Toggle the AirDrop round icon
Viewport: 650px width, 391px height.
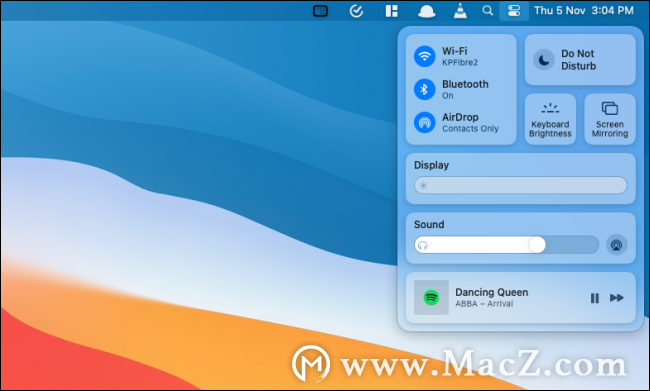424,122
